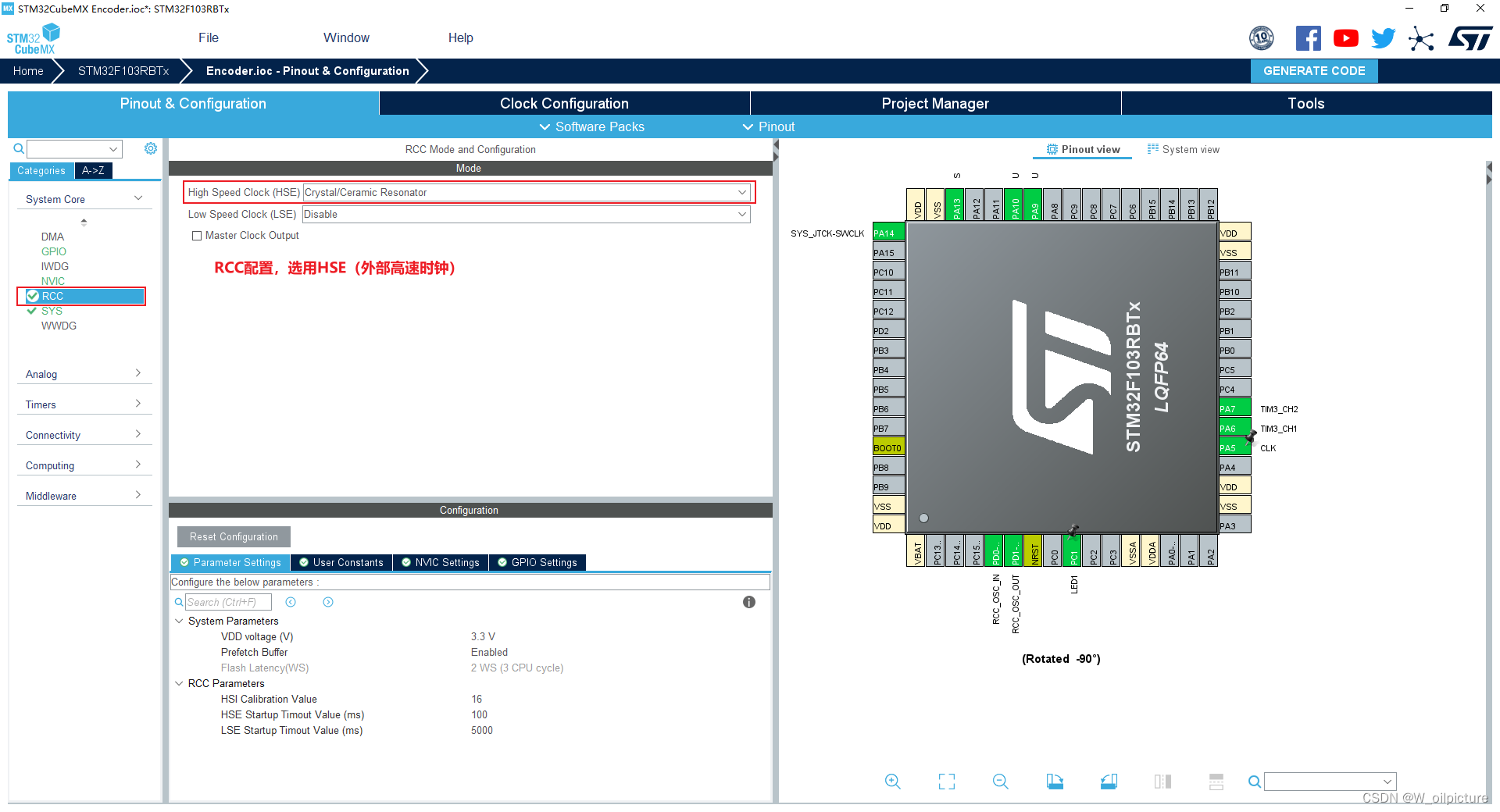
Task: Enable the Master Clock Output checkbox
Action: [x=197, y=236]
